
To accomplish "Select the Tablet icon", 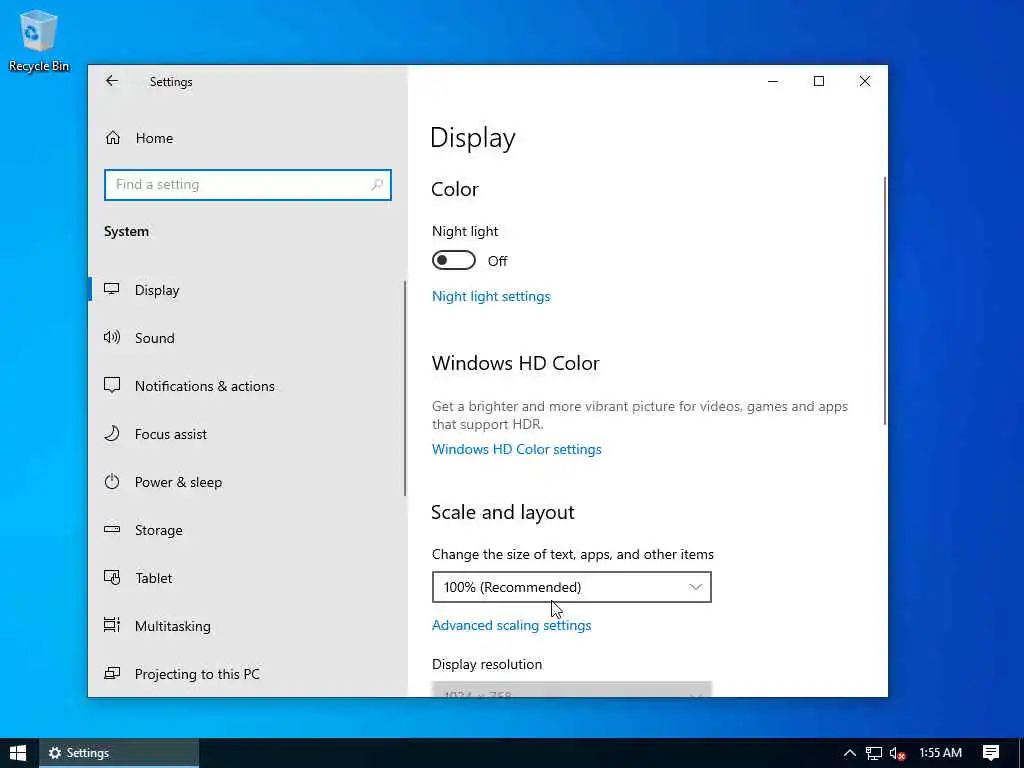I will tap(112, 578).
